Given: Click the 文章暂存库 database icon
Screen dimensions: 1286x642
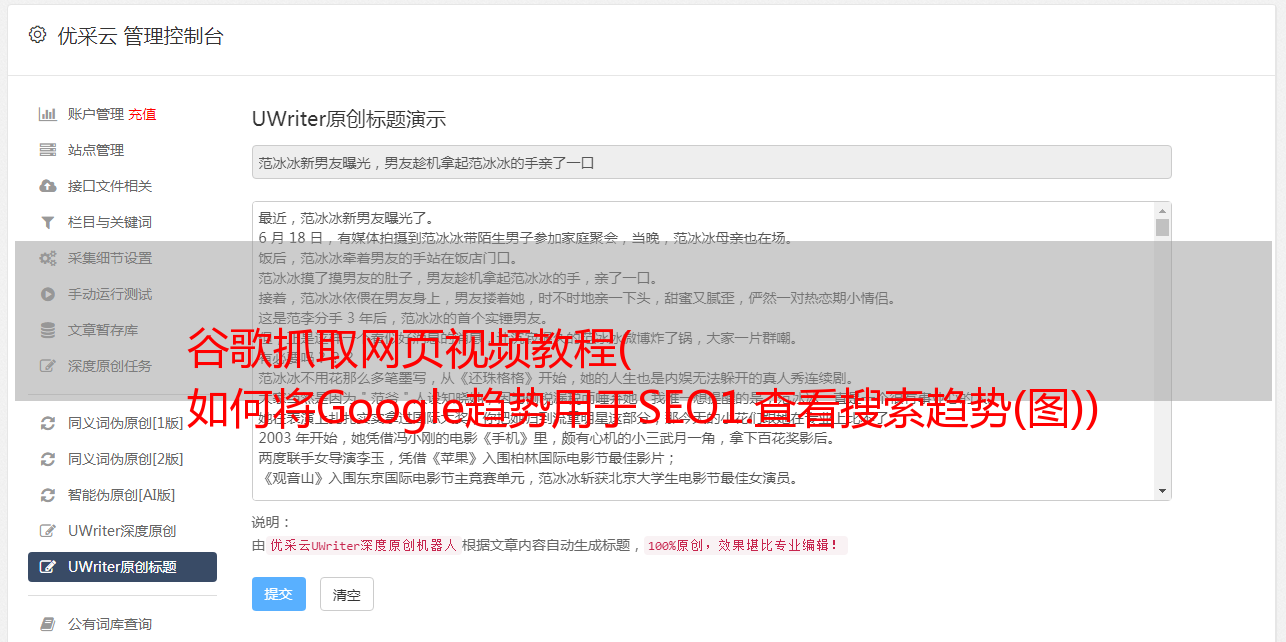Looking at the screenshot, I should coord(47,330).
